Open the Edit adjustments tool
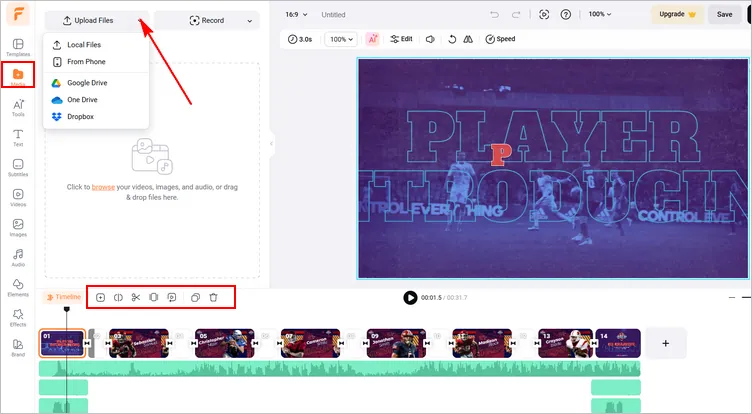 pyautogui.click(x=401, y=39)
